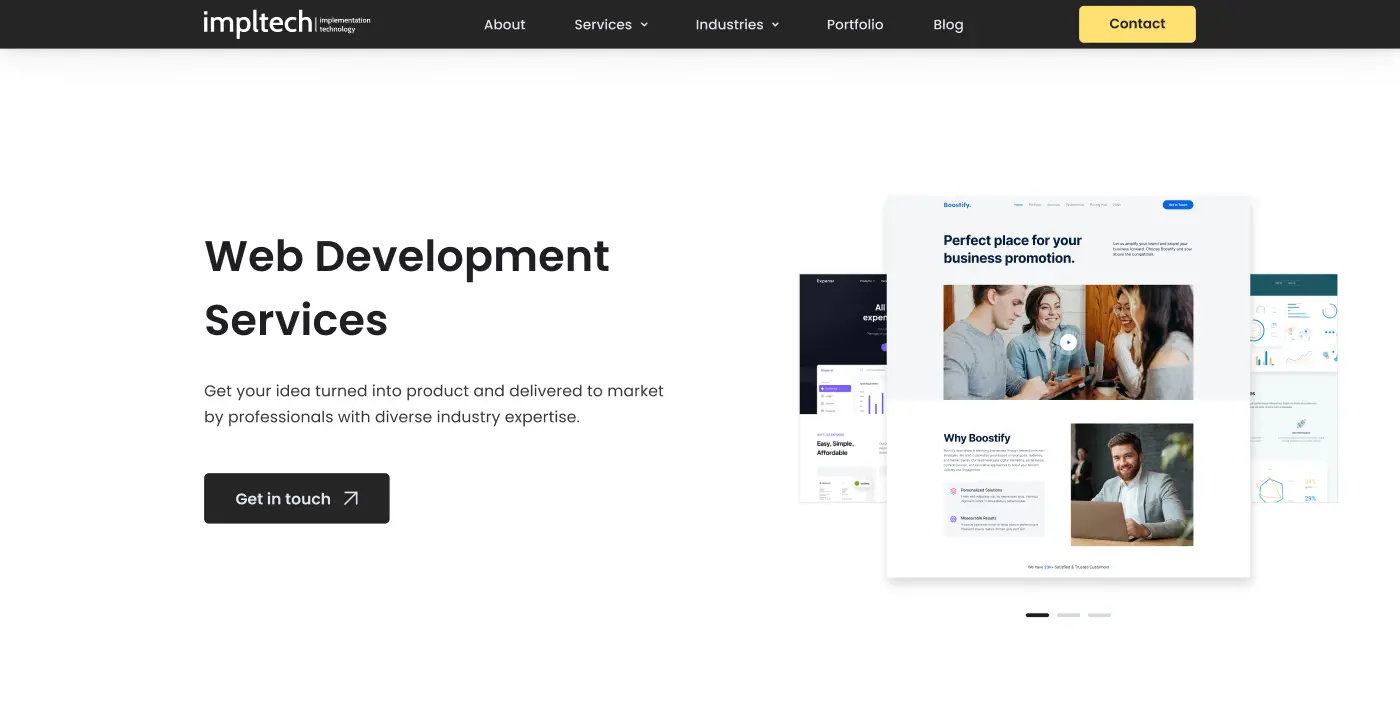Click the yellow Contact button
Image resolution: width=1400 pixels, height=724 pixels.
(x=1137, y=24)
